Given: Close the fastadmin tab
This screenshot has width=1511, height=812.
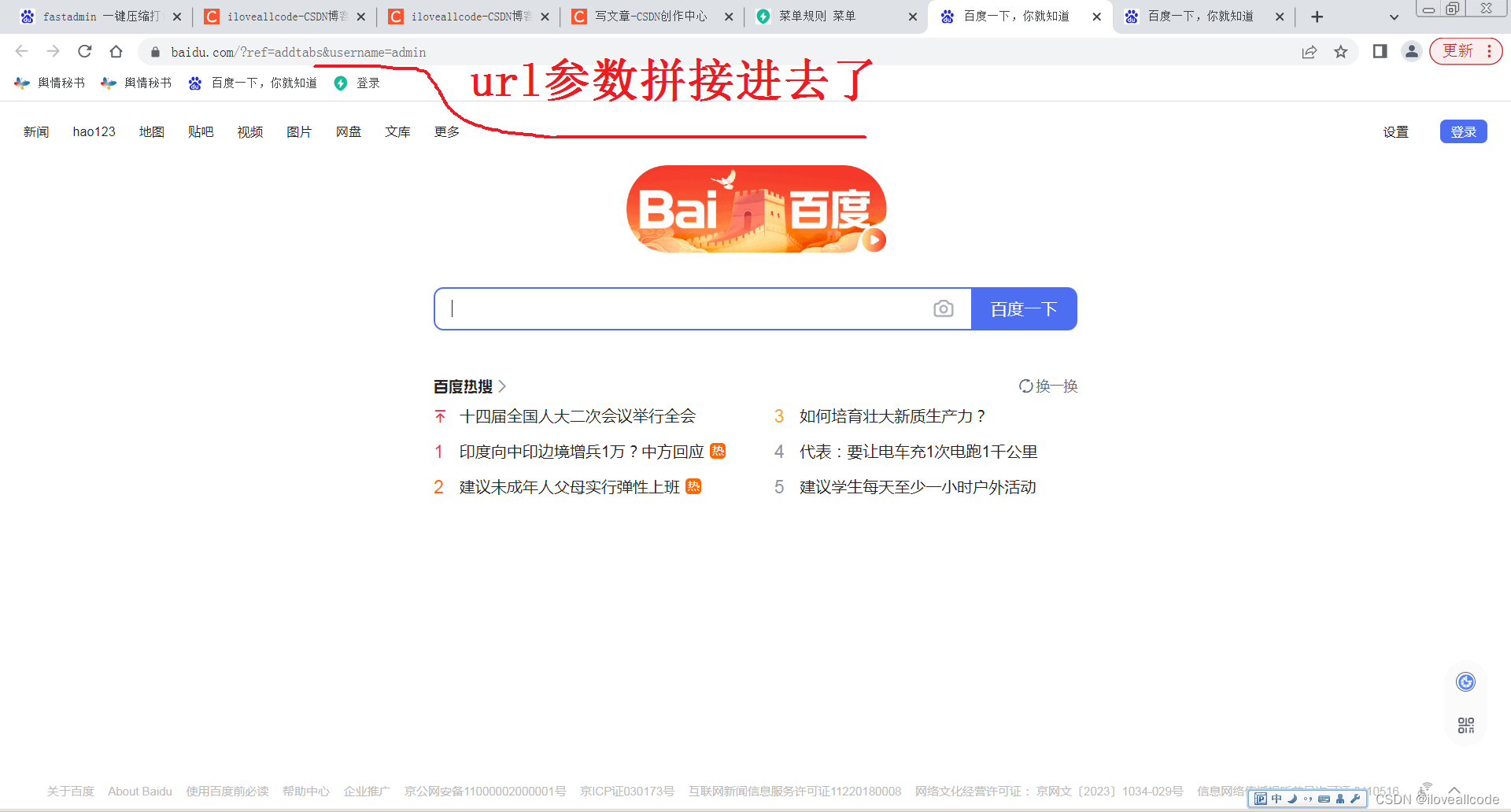Looking at the screenshot, I should [176, 17].
